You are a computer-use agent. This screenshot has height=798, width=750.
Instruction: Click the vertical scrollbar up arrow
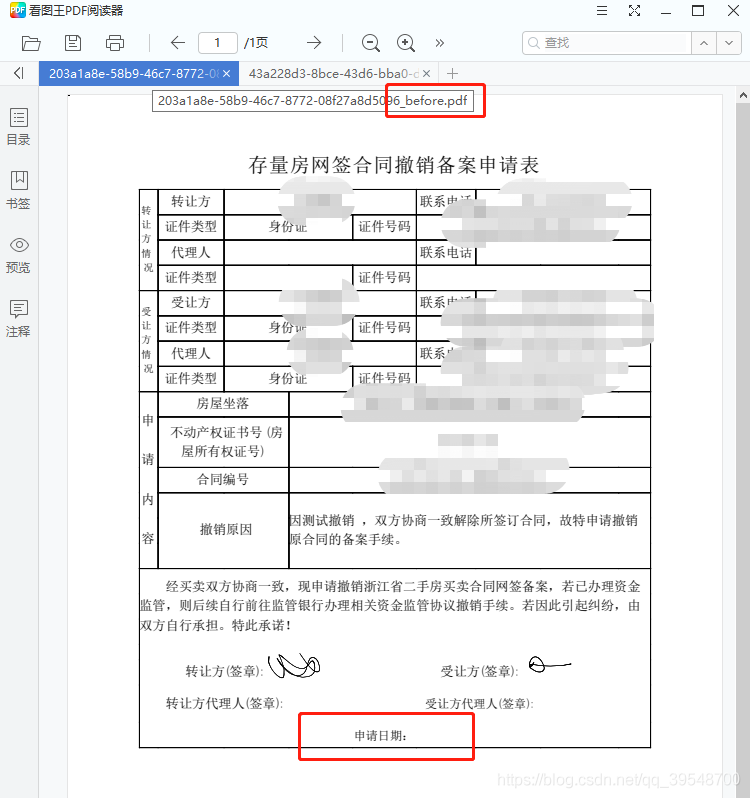click(x=743, y=95)
